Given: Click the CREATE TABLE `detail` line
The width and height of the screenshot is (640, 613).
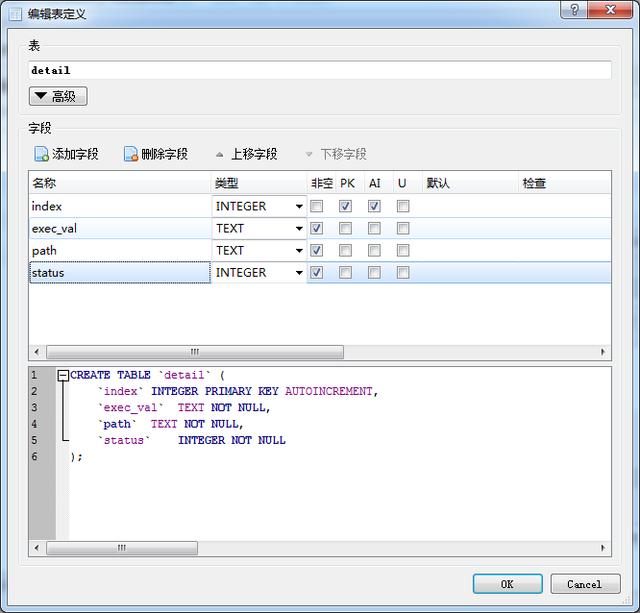Looking at the screenshot, I should [x=147, y=375].
